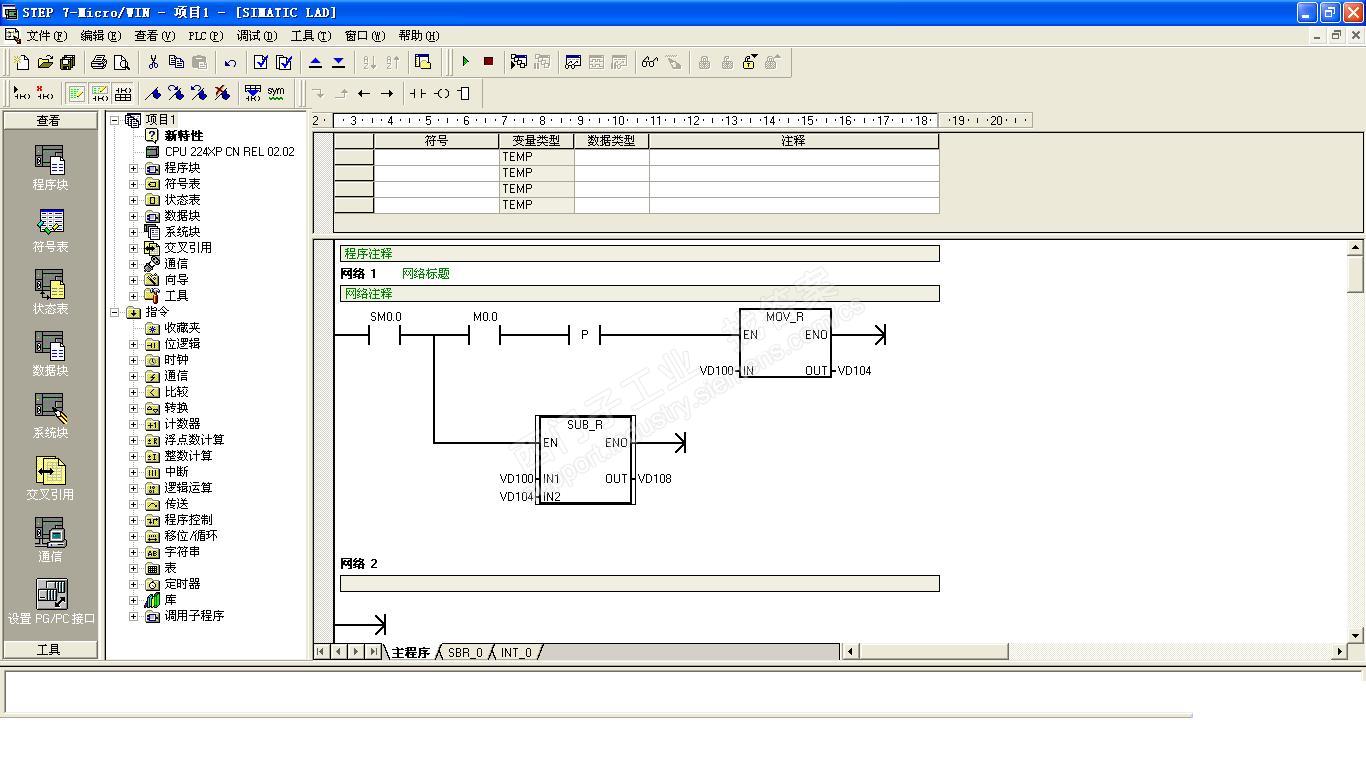Viewport: 1366px width, 768px height.
Task: Compile the program with the first checkmark icon
Action: (261, 62)
